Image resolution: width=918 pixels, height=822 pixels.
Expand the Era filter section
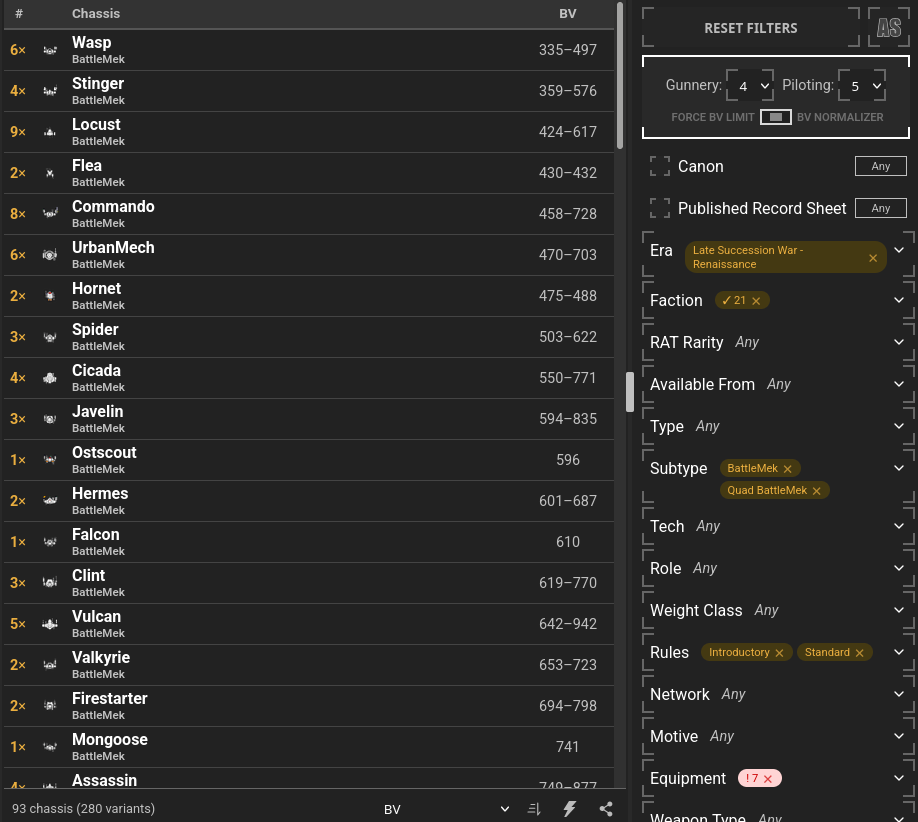pos(899,250)
